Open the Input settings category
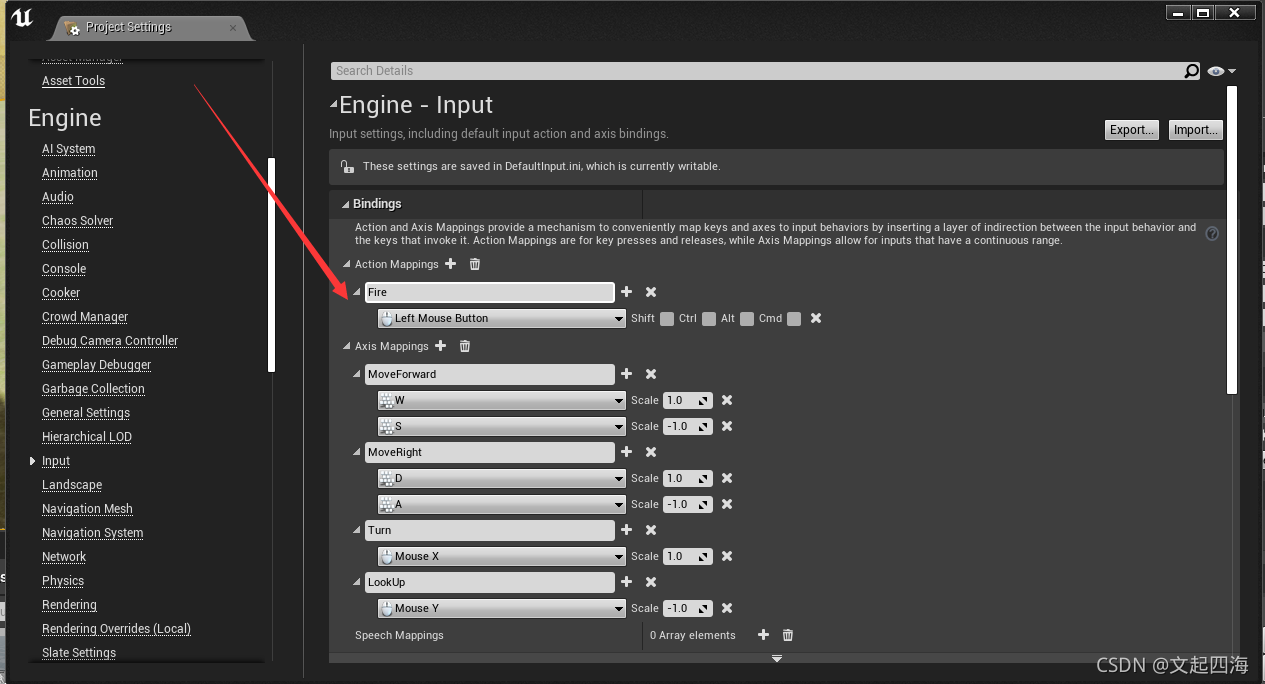This screenshot has width=1265, height=684. 56,461
